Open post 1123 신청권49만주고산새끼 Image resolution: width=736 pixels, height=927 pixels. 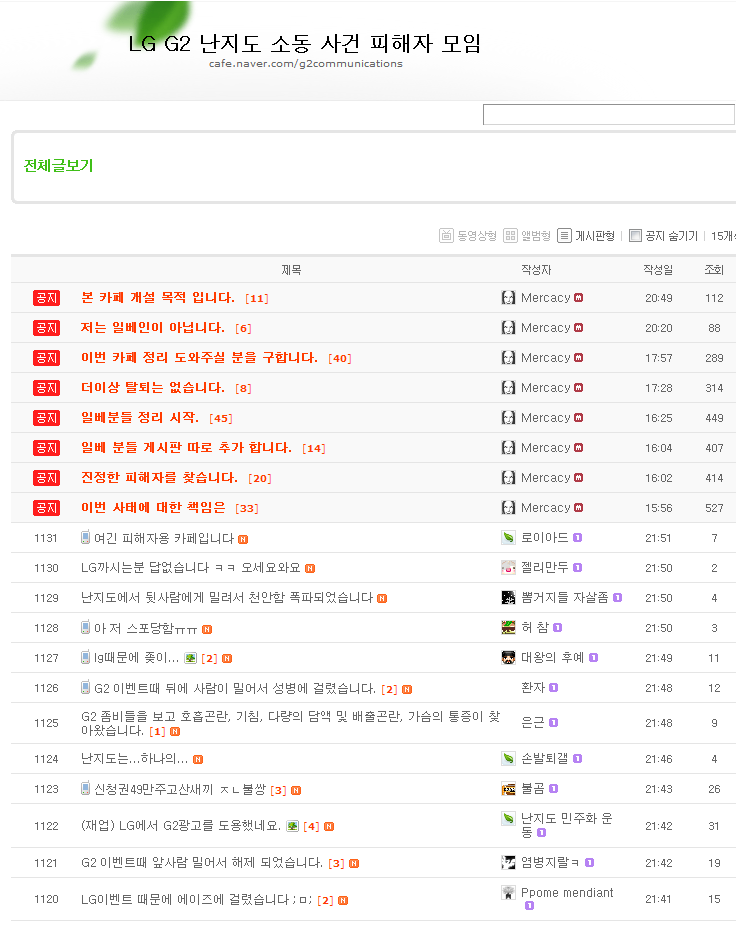[x=180, y=789]
